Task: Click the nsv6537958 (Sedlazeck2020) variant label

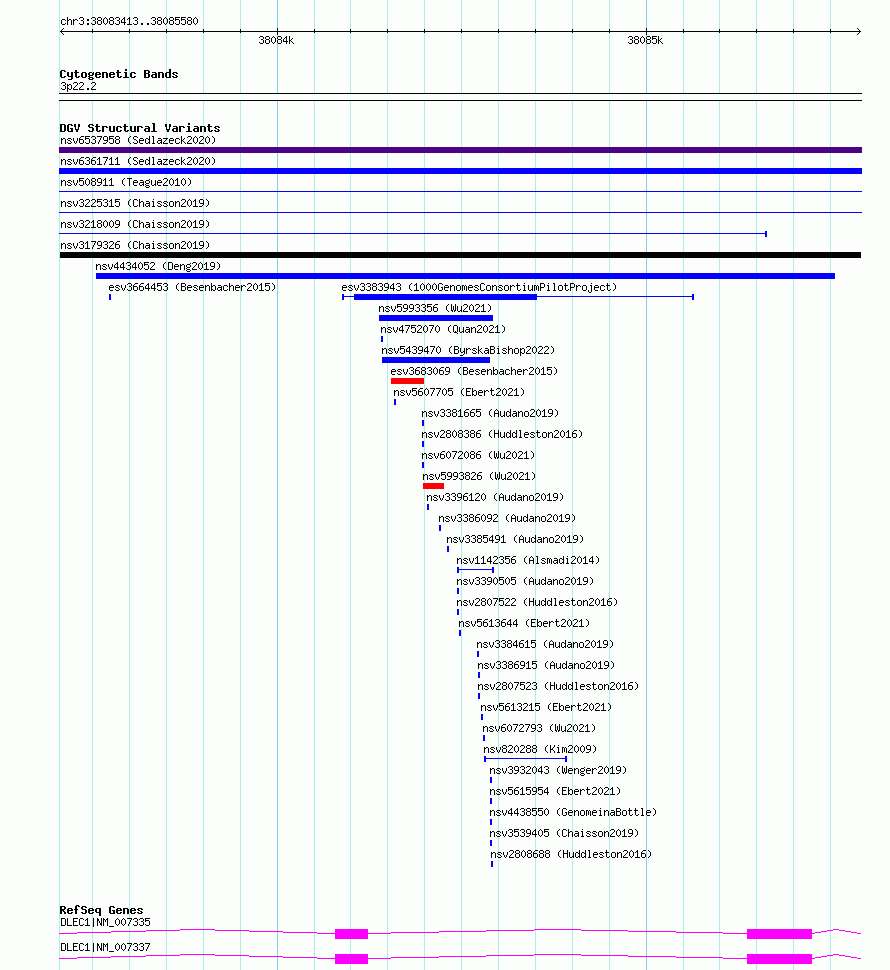Action: tap(138, 140)
